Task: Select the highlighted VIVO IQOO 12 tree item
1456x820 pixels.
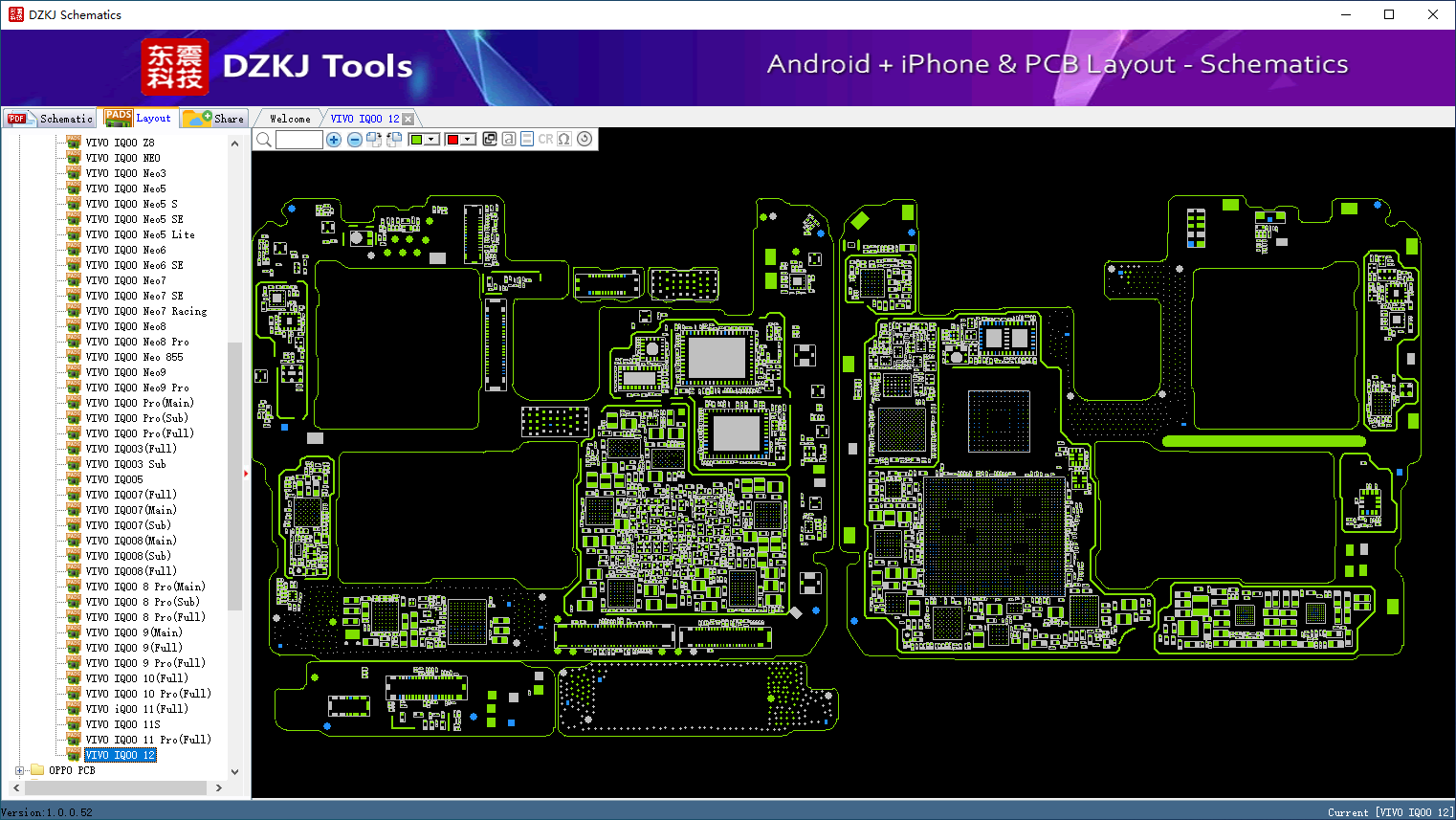Action: 120,755
